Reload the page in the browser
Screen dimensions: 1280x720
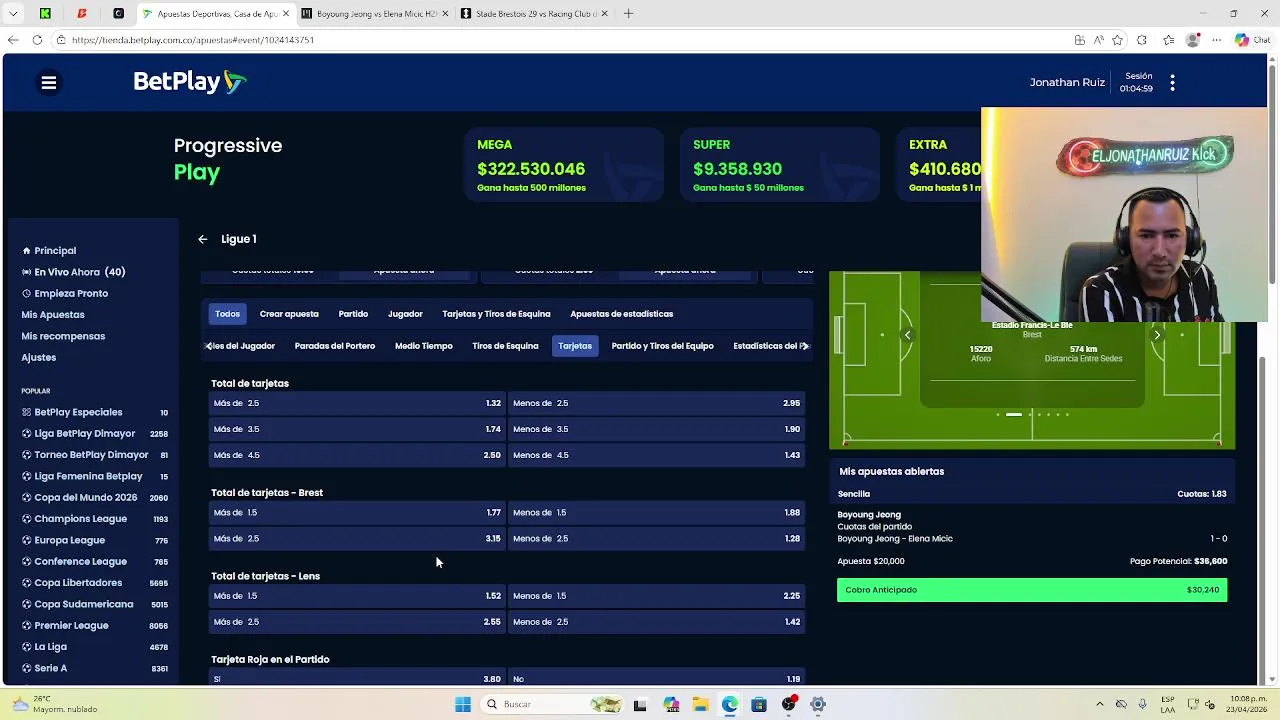[x=37, y=40]
